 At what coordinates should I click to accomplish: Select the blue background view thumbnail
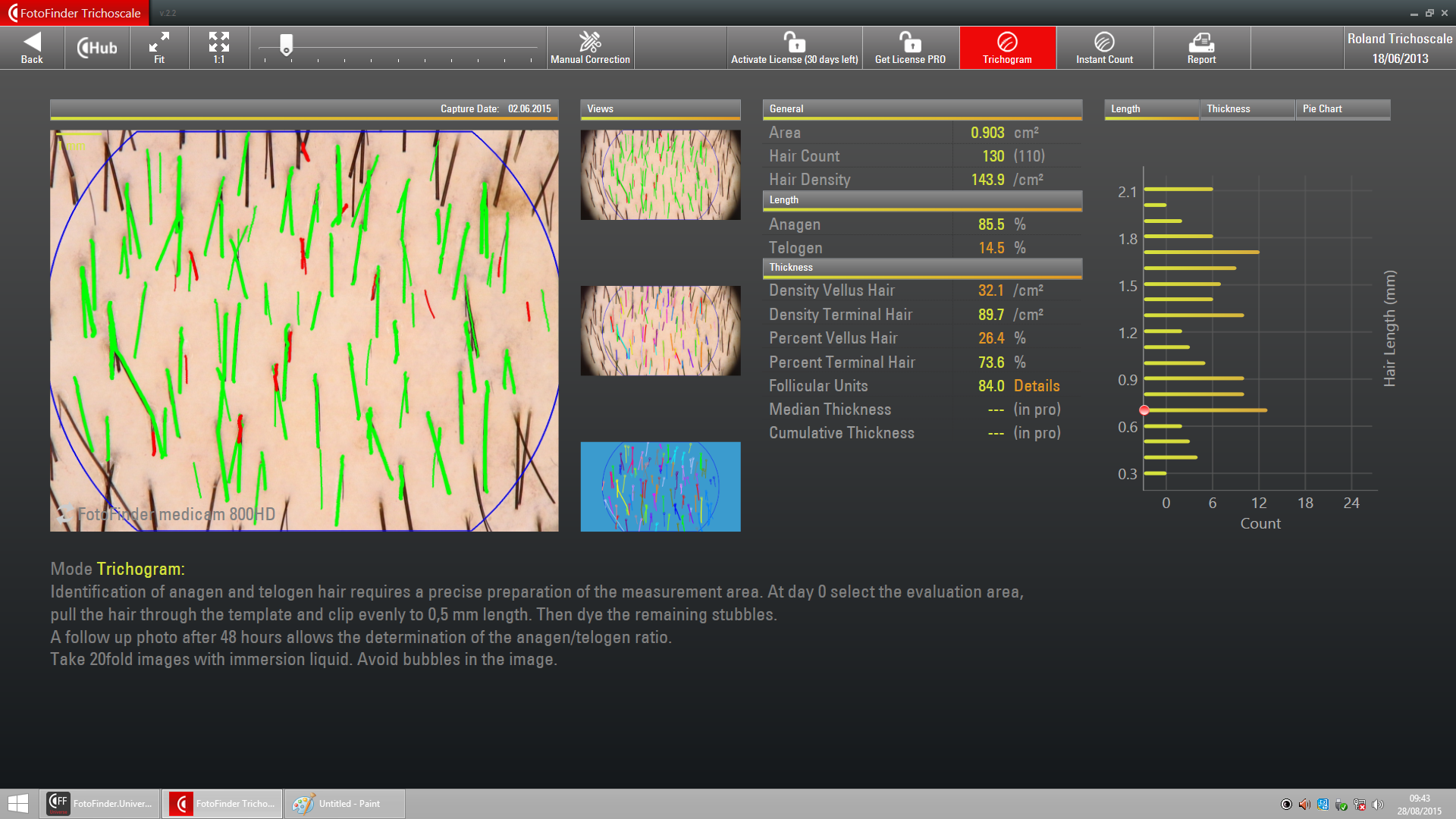click(x=661, y=487)
